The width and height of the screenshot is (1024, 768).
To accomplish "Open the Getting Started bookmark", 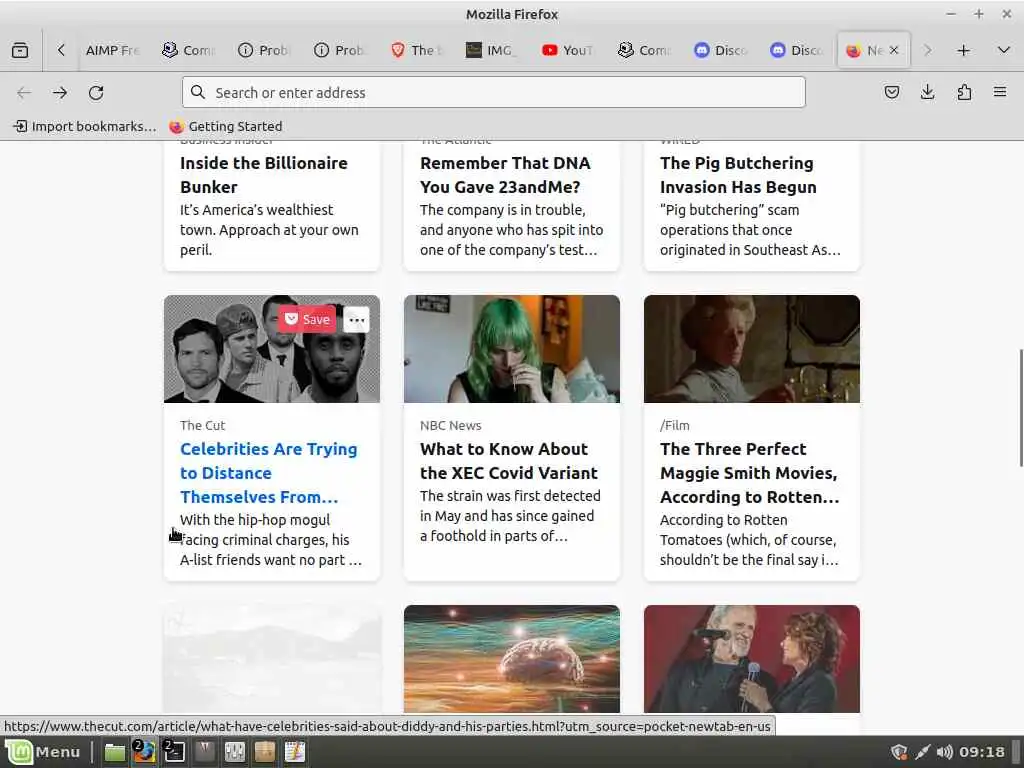I will pyautogui.click(x=226, y=126).
